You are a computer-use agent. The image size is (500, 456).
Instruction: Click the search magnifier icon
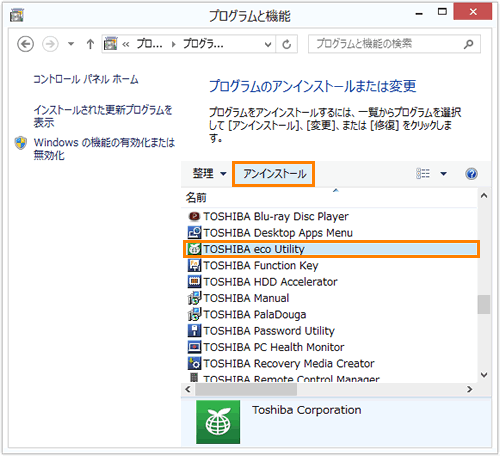468,44
